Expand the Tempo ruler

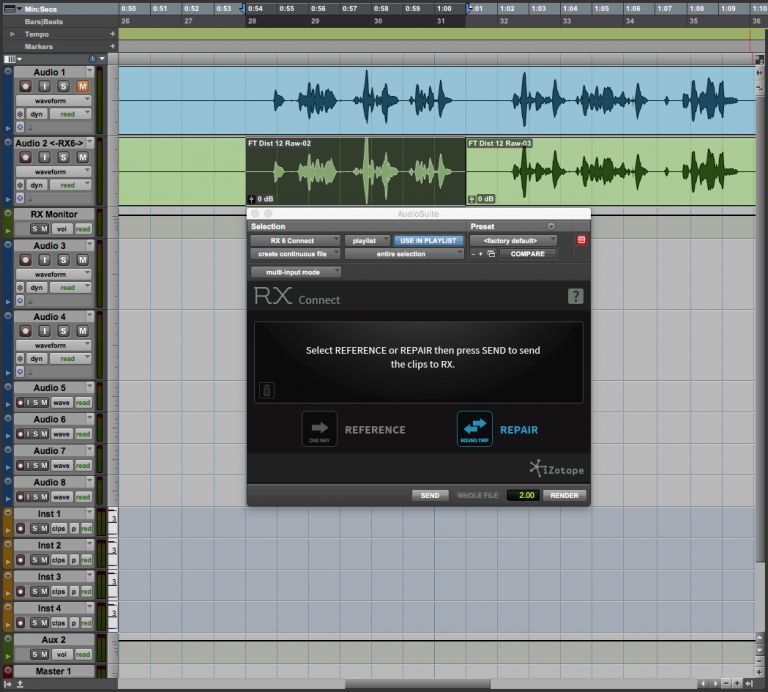[12, 33]
